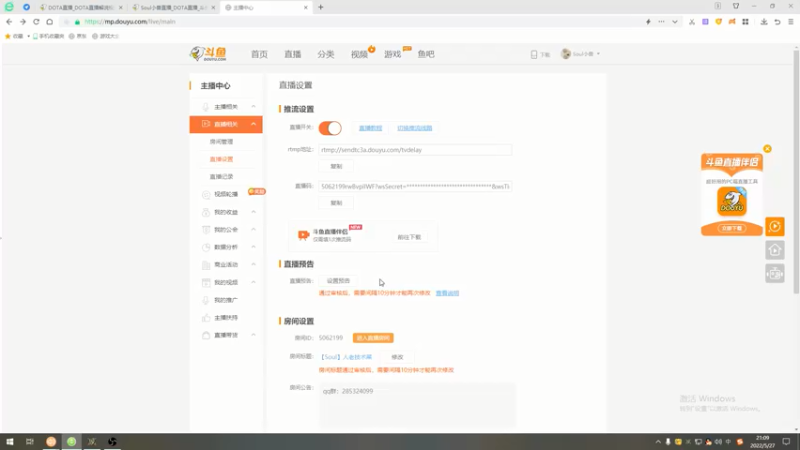The height and width of the screenshot is (450, 800).
Task: Expand 我的收益 sidebar chevron
Action: 254,212
